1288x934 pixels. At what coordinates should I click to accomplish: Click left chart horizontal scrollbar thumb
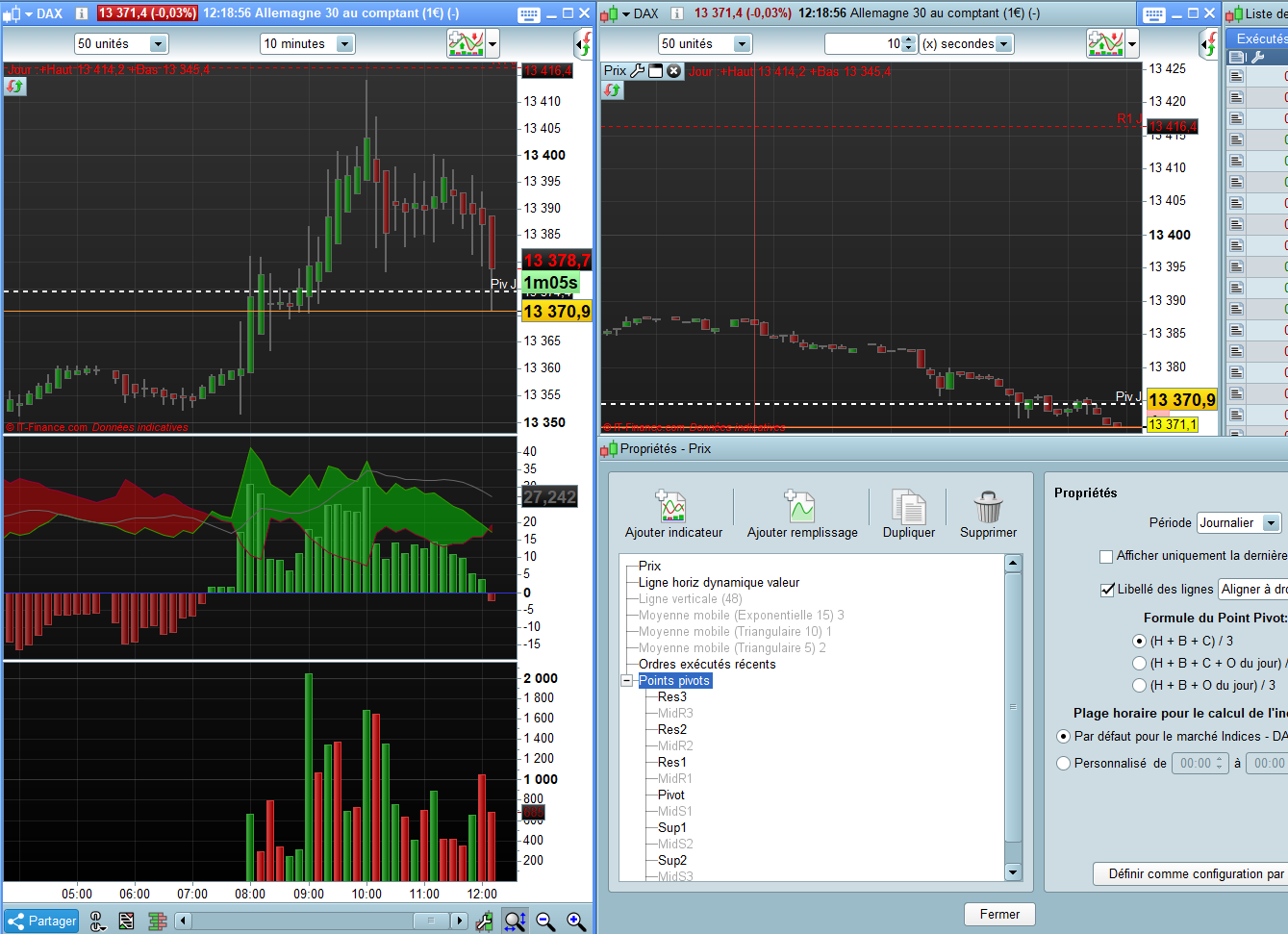point(429,921)
